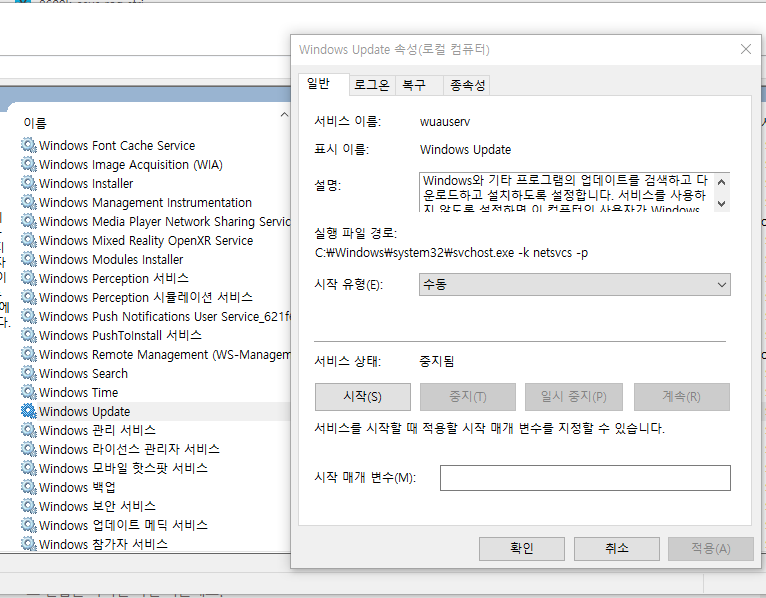Select Windows Update in services list
The image size is (766, 598).
[155, 411]
